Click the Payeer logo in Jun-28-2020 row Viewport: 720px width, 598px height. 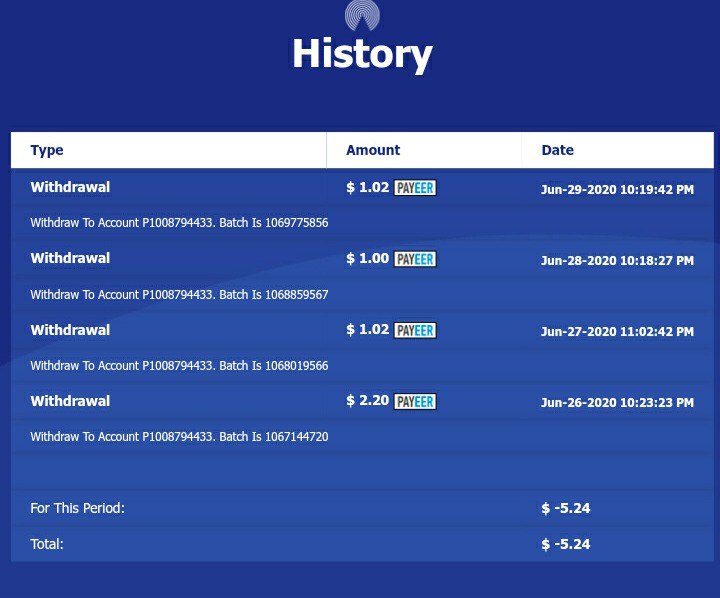click(x=415, y=259)
